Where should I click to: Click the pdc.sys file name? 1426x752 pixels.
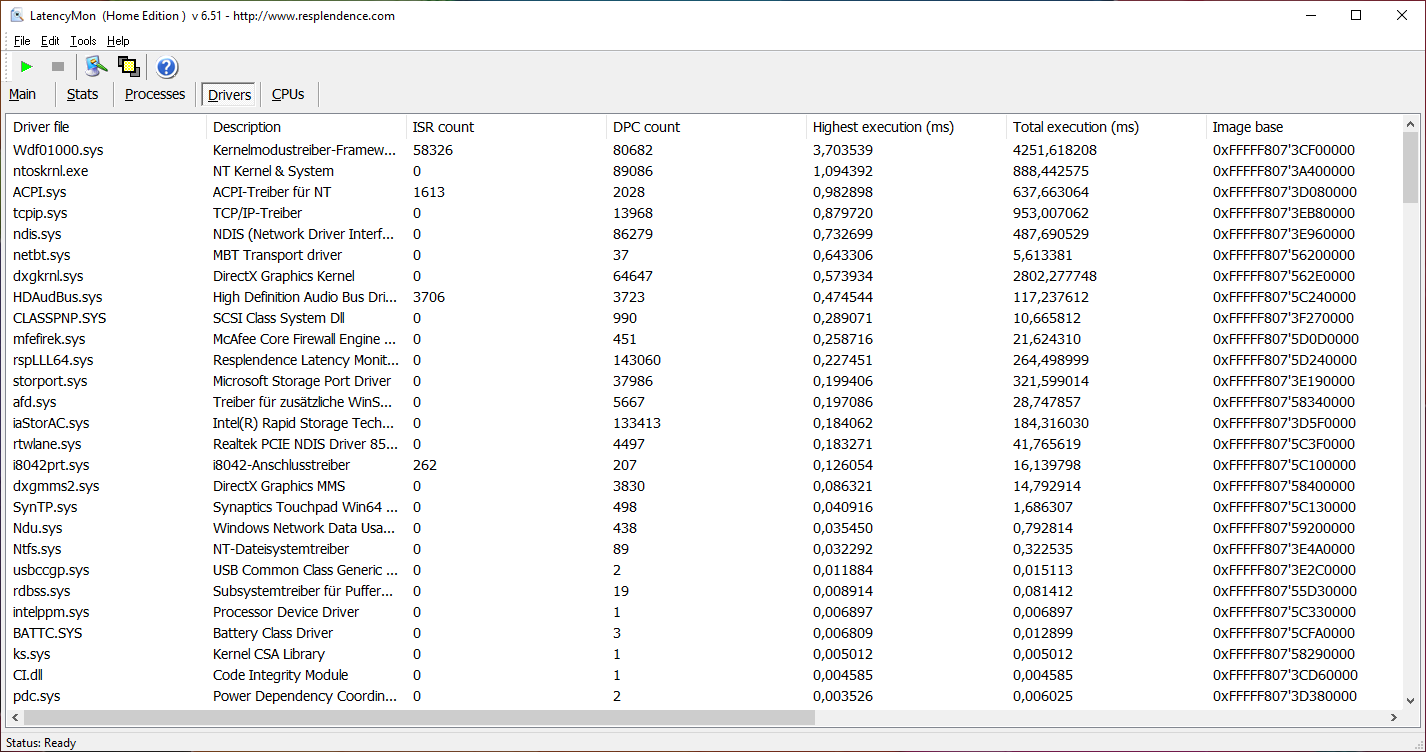pos(36,696)
